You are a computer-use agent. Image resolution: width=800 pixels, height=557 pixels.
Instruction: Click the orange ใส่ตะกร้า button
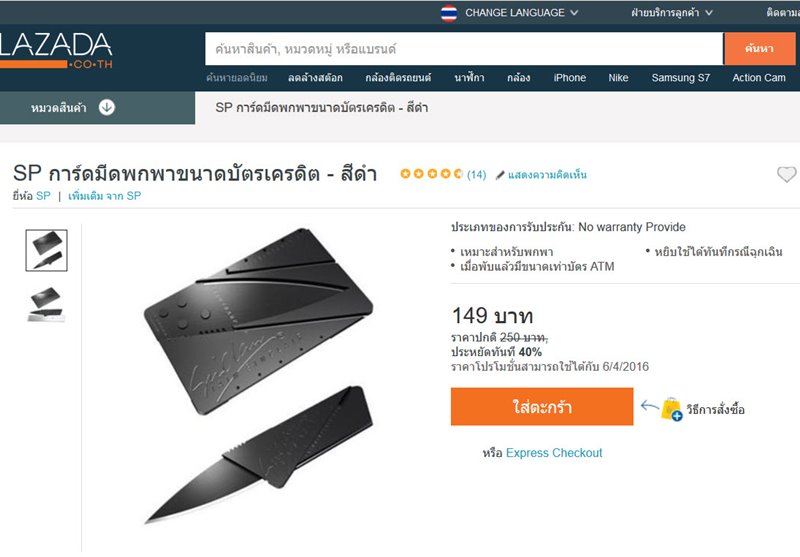[542, 407]
